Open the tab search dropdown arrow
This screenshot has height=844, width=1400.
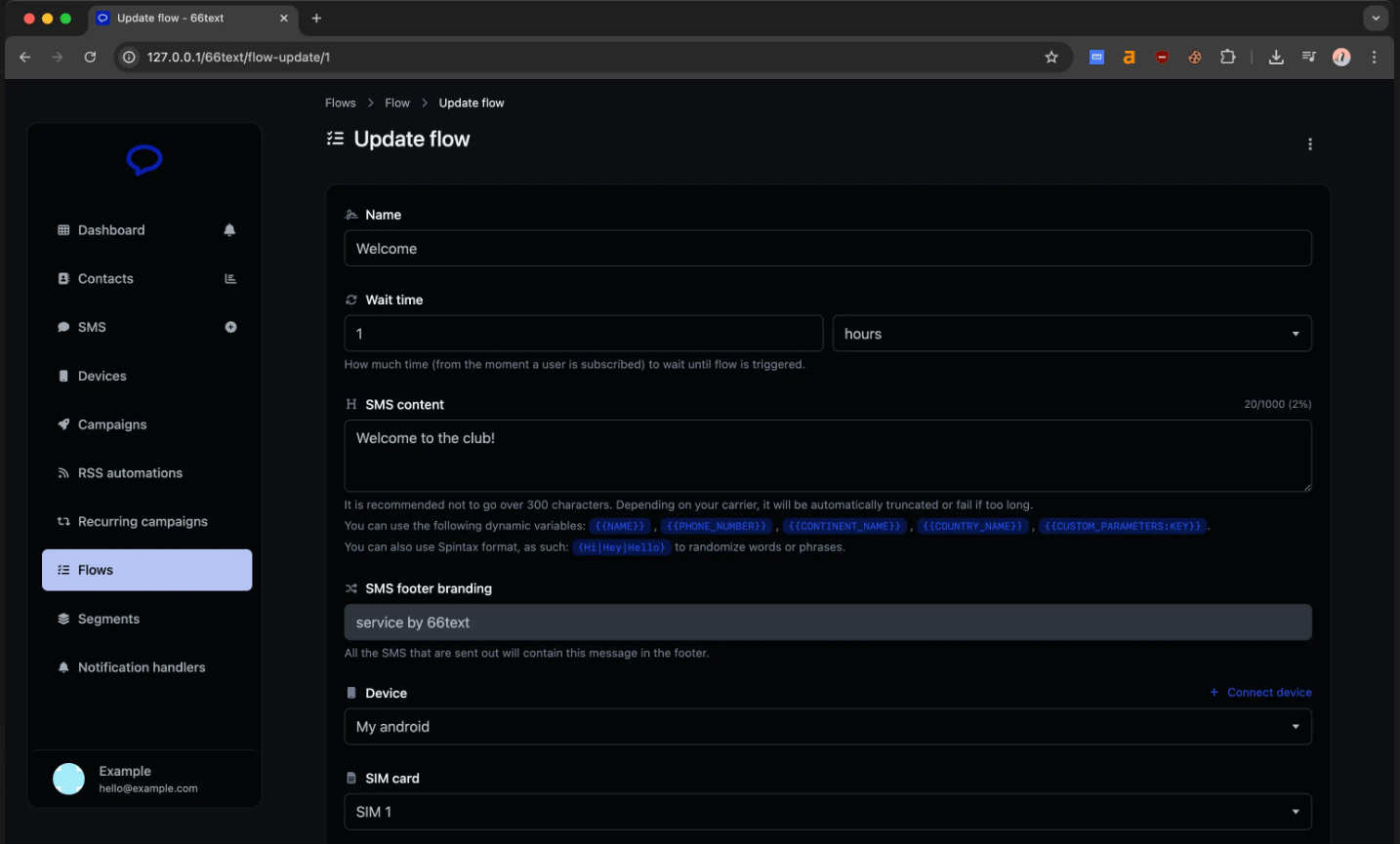pyautogui.click(x=1376, y=19)
